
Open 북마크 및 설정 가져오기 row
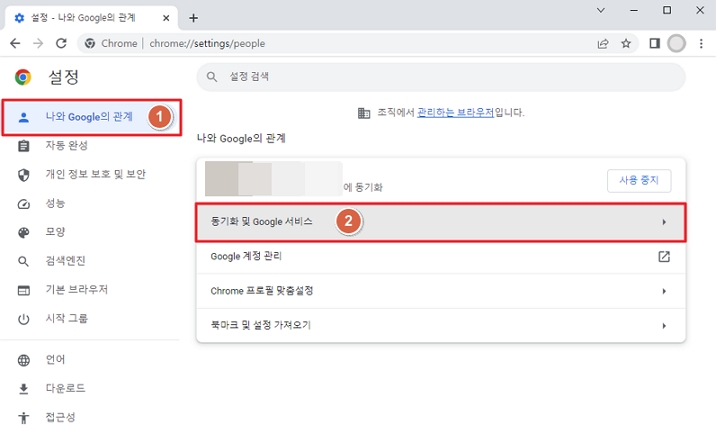[441, 325]
